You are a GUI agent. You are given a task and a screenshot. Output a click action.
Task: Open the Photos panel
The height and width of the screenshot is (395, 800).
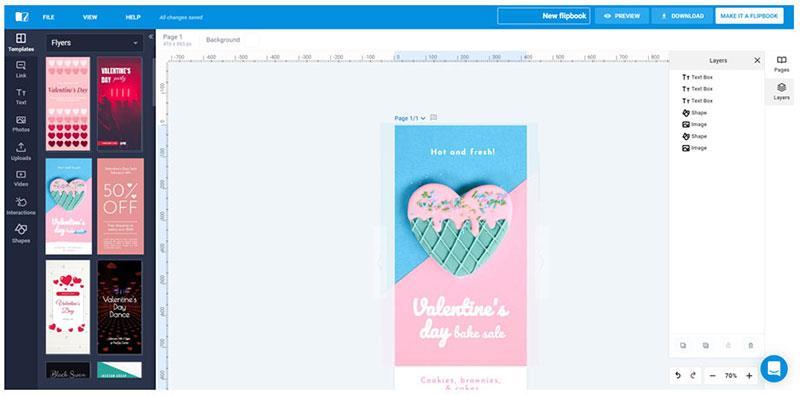point(21,124)
